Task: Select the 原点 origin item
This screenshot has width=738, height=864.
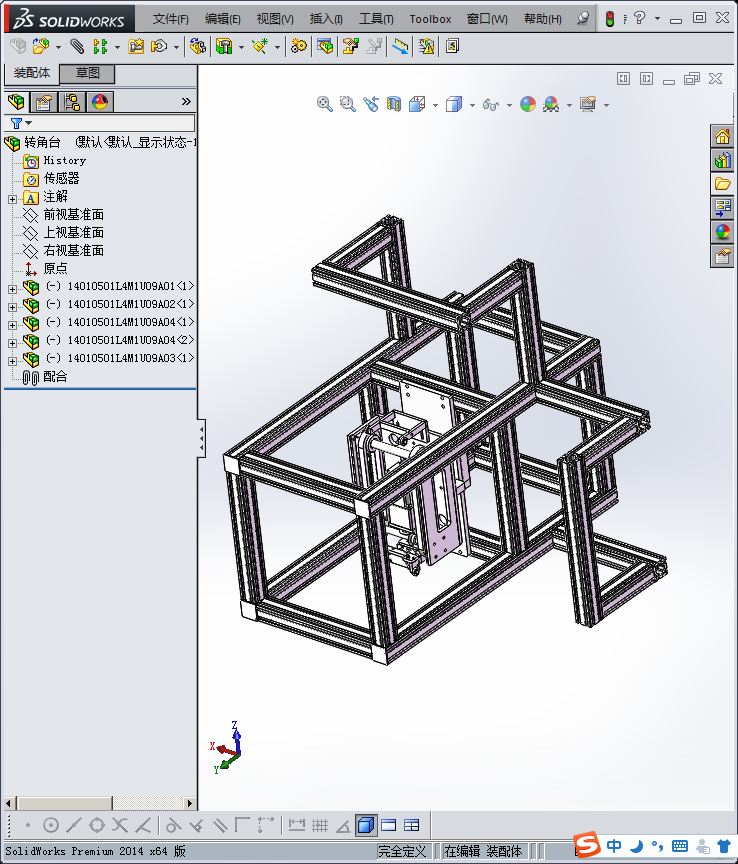Action: [55, 268]
